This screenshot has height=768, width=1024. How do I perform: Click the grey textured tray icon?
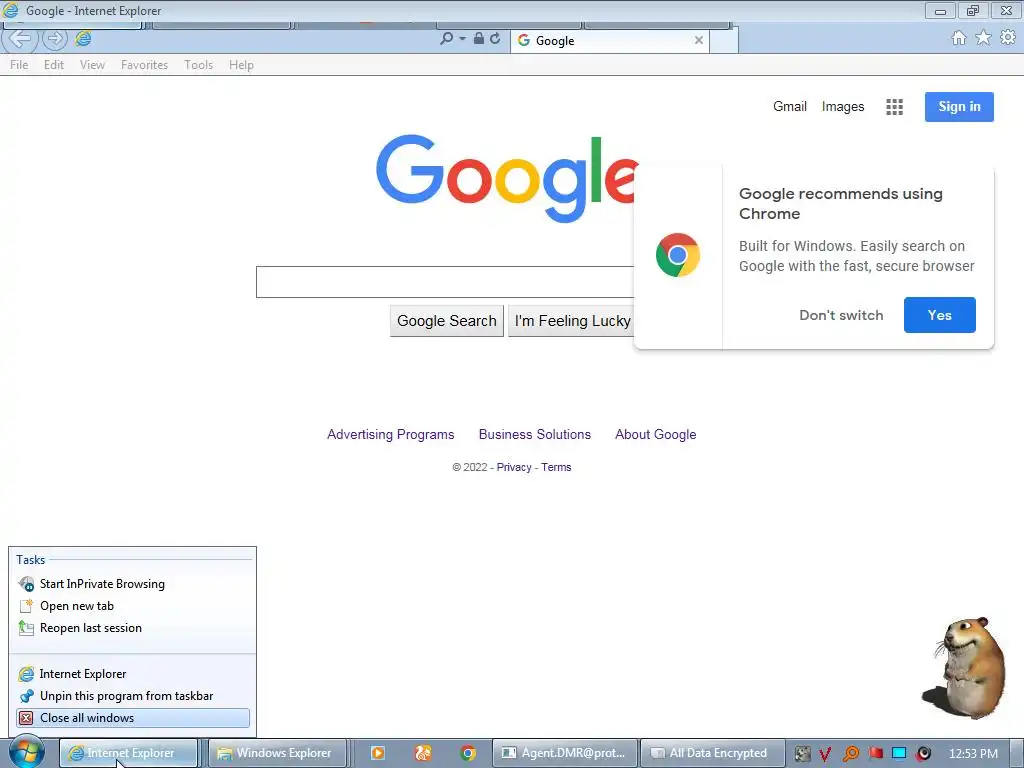(803, 754)
